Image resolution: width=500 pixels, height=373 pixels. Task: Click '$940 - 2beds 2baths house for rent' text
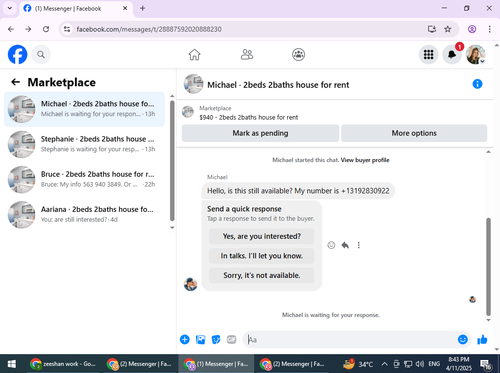249,117
